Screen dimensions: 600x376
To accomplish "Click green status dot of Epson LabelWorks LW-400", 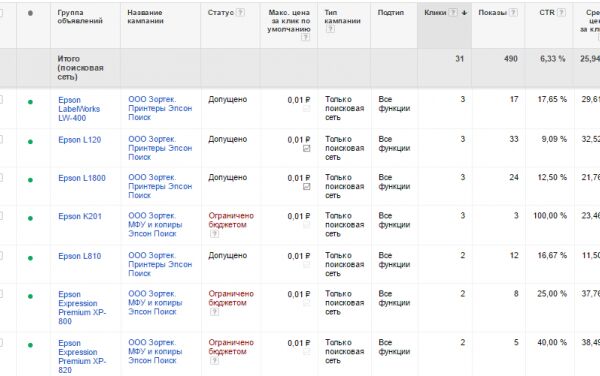I will pos(30,102).
